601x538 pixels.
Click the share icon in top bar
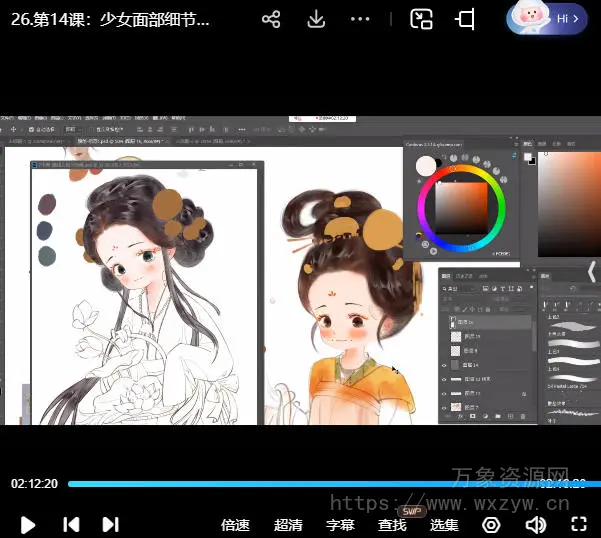[x=270, y=19]
